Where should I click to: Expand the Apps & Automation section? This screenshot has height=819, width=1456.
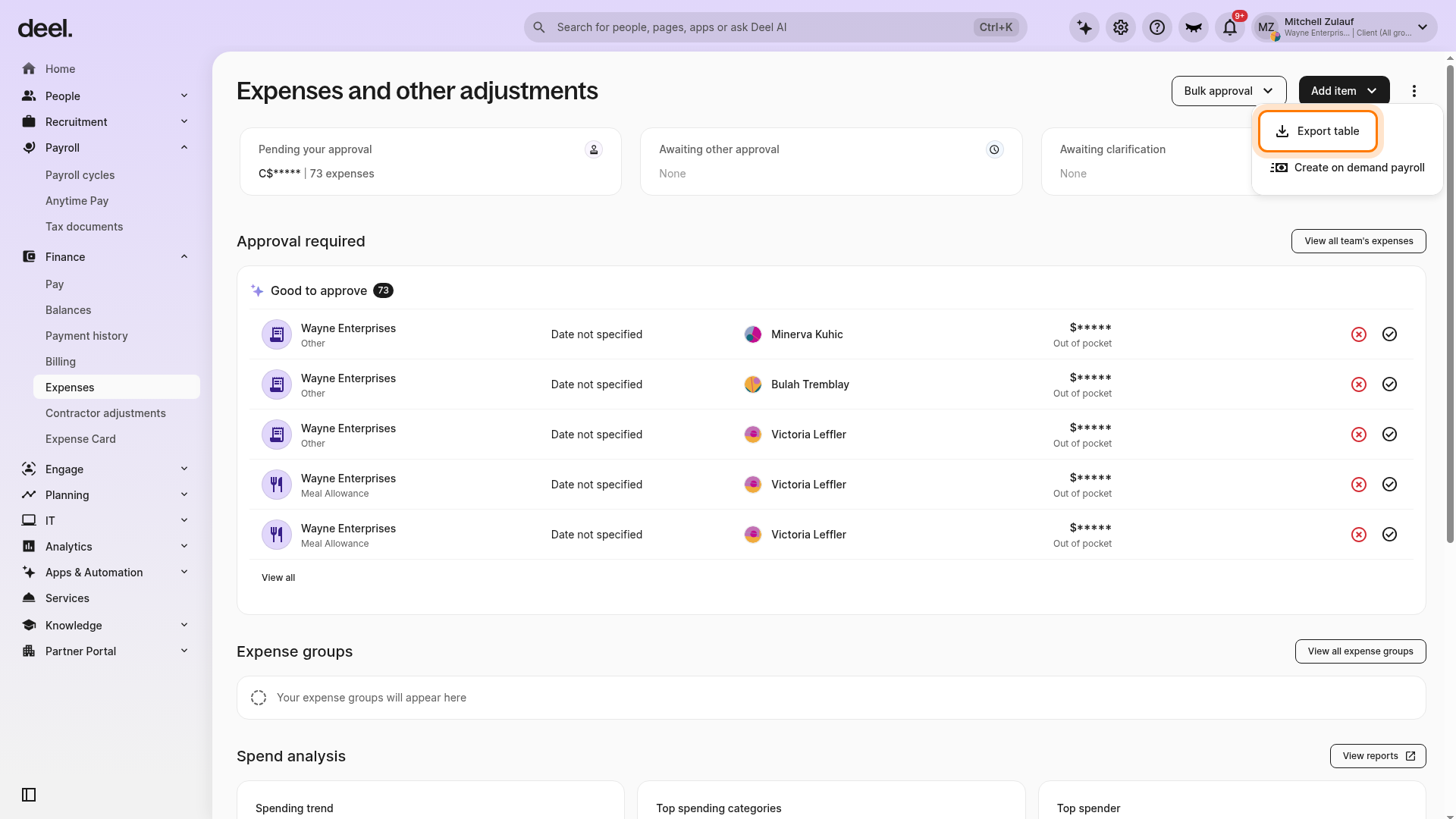click(x=184, y=572)
